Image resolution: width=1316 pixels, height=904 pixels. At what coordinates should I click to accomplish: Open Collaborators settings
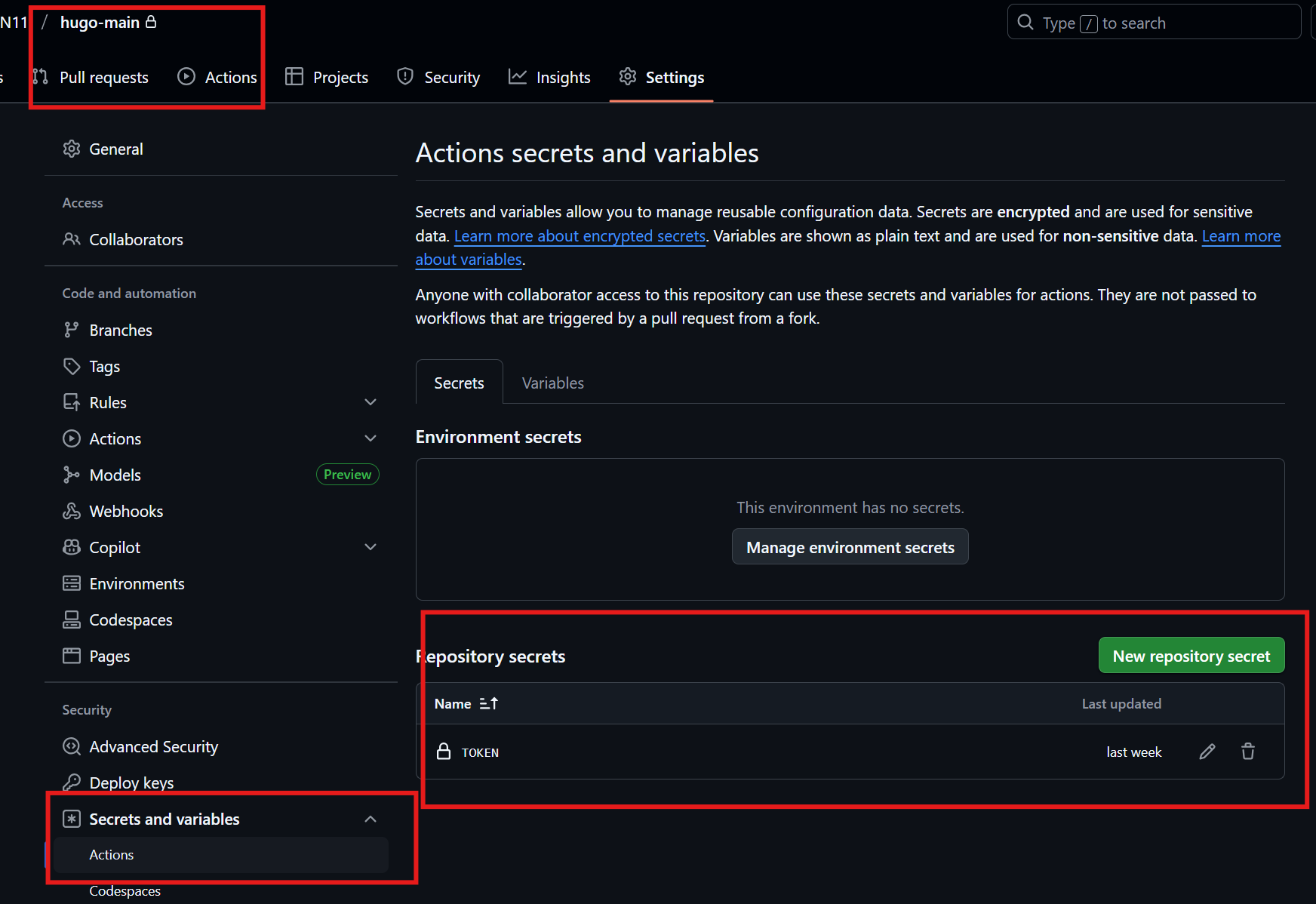221,240
